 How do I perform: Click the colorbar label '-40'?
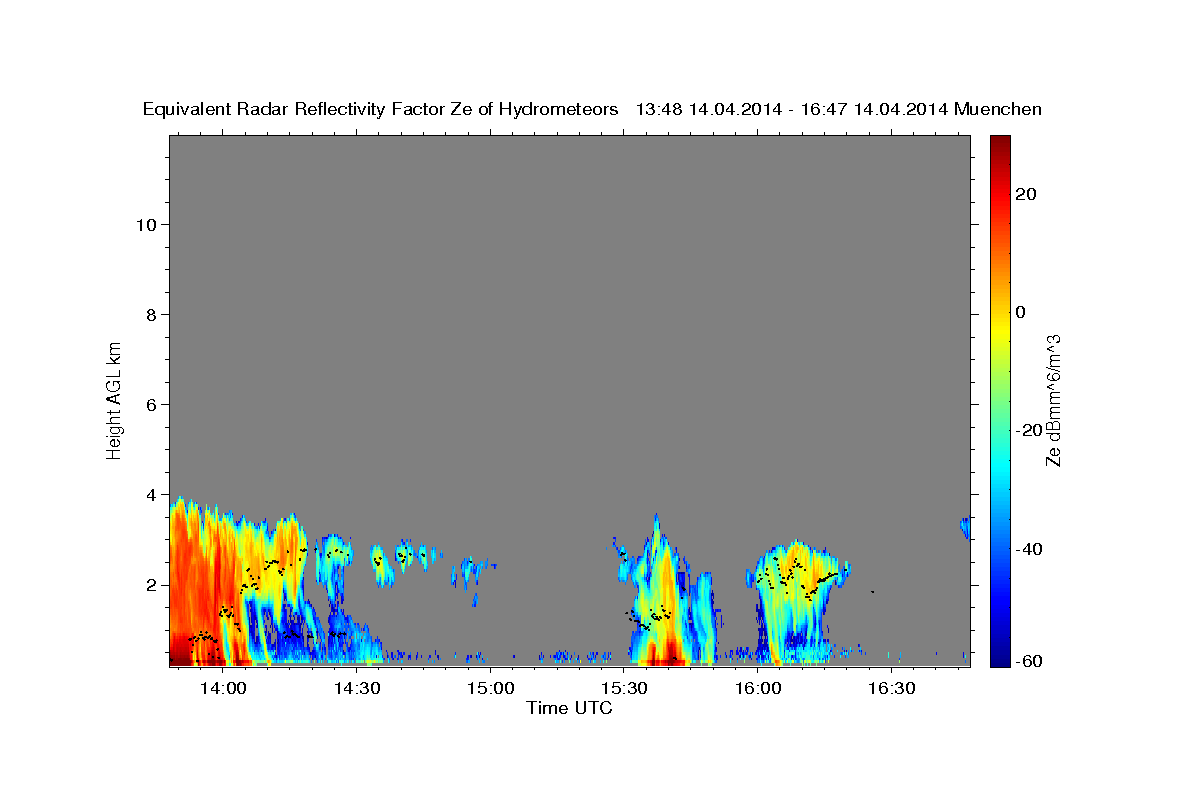click(x=1029, y=548)
